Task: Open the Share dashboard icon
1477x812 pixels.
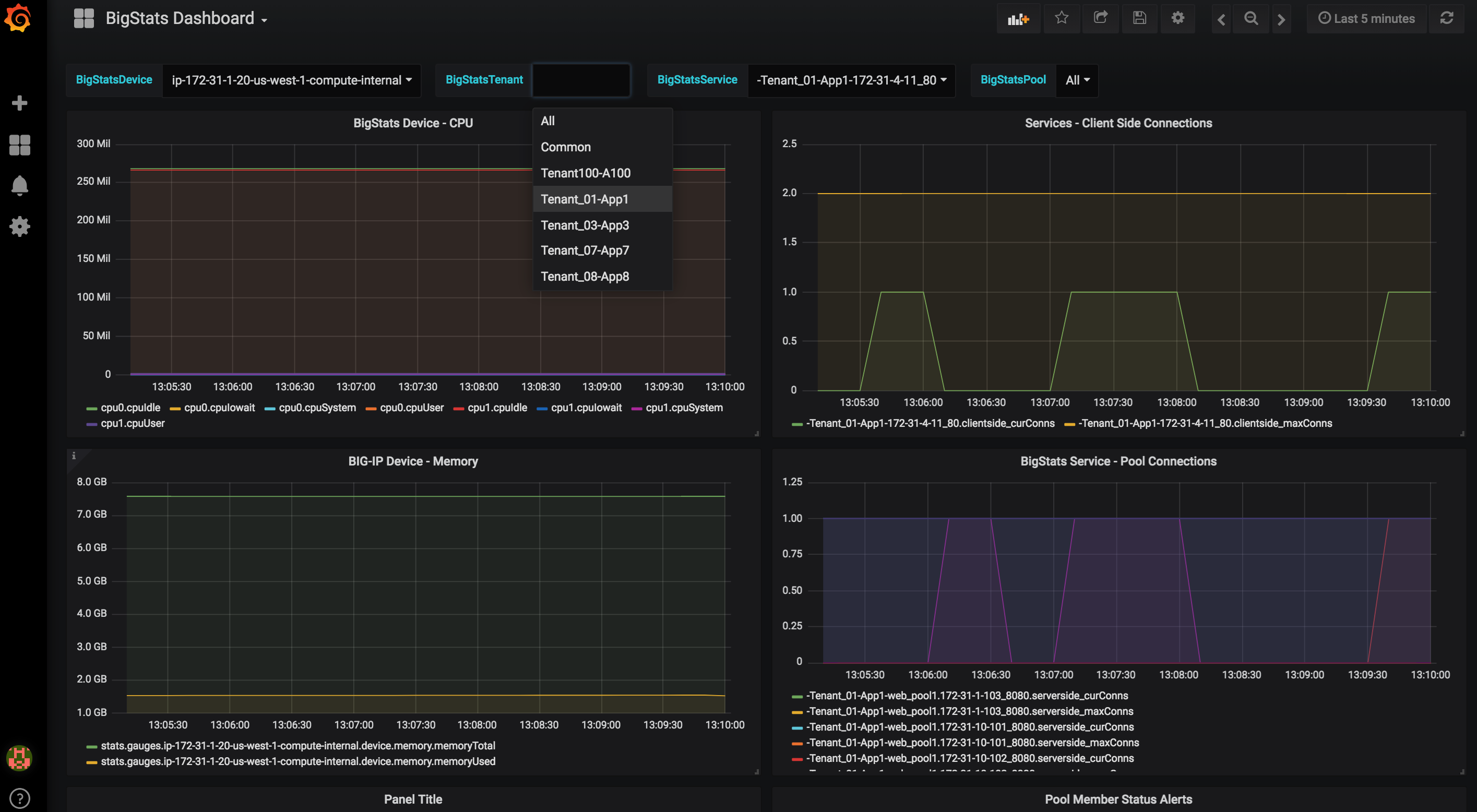Action: coord(1100,18)
